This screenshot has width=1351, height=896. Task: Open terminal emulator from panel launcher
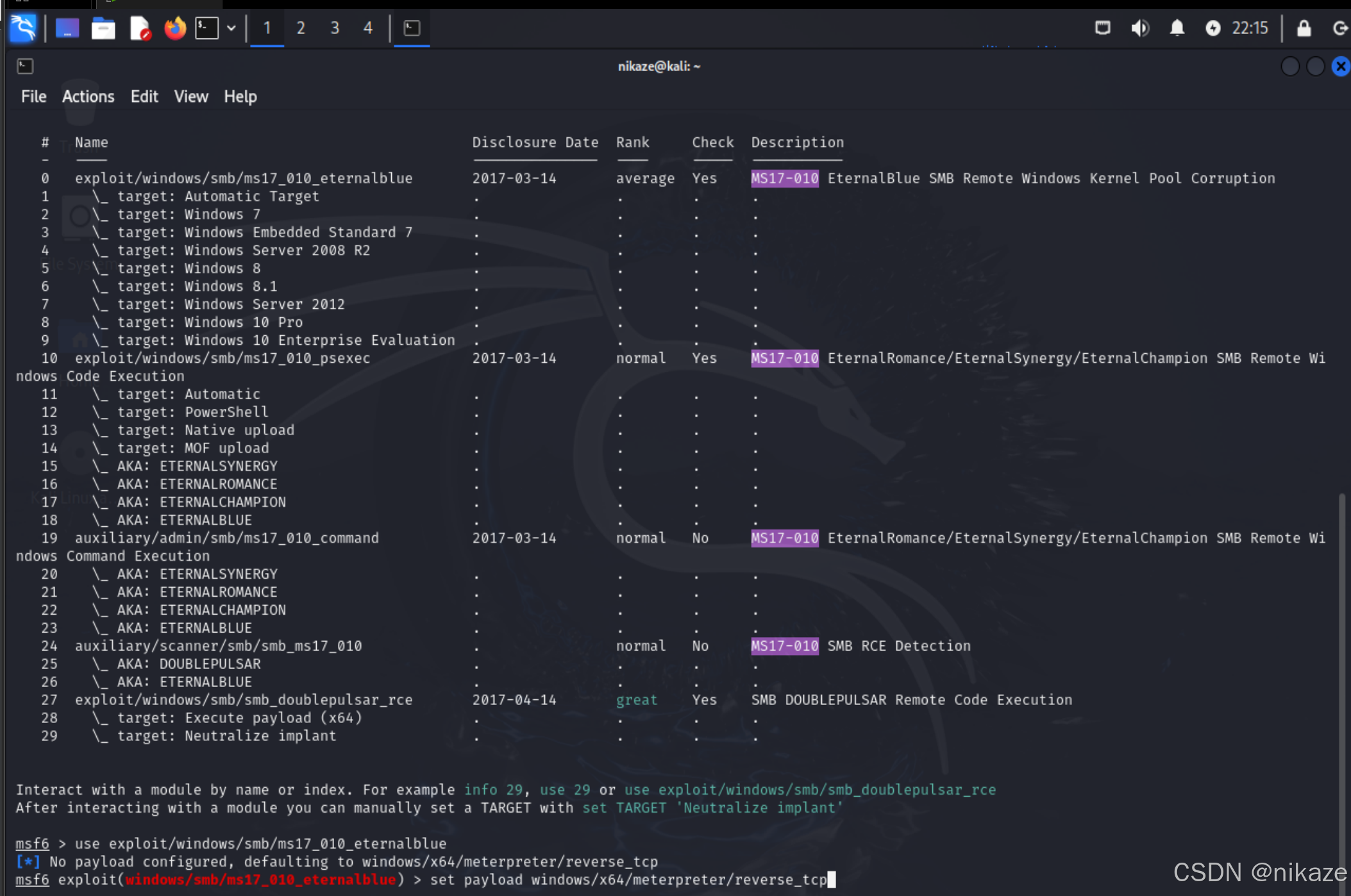coord(207,28)
